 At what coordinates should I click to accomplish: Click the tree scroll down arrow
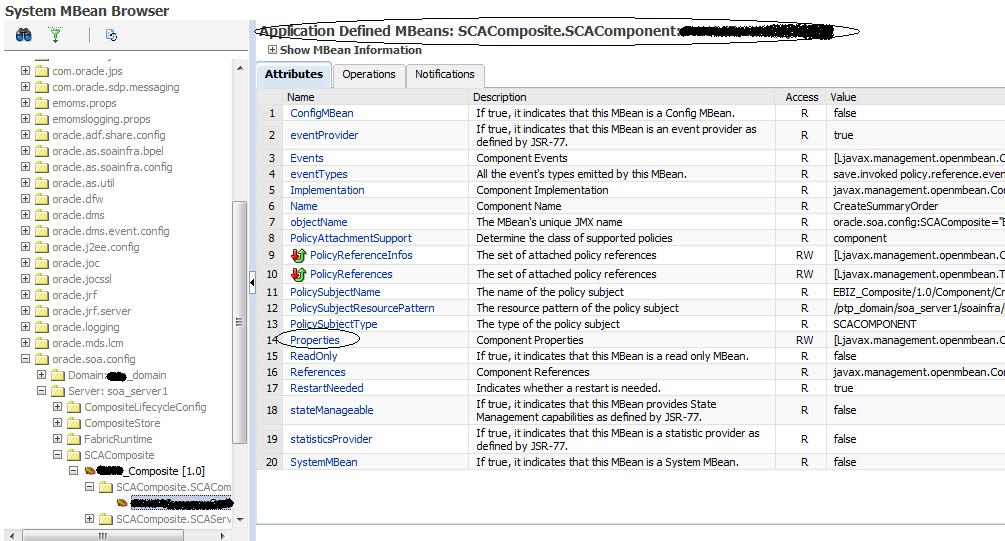click(x=240, y=519)
